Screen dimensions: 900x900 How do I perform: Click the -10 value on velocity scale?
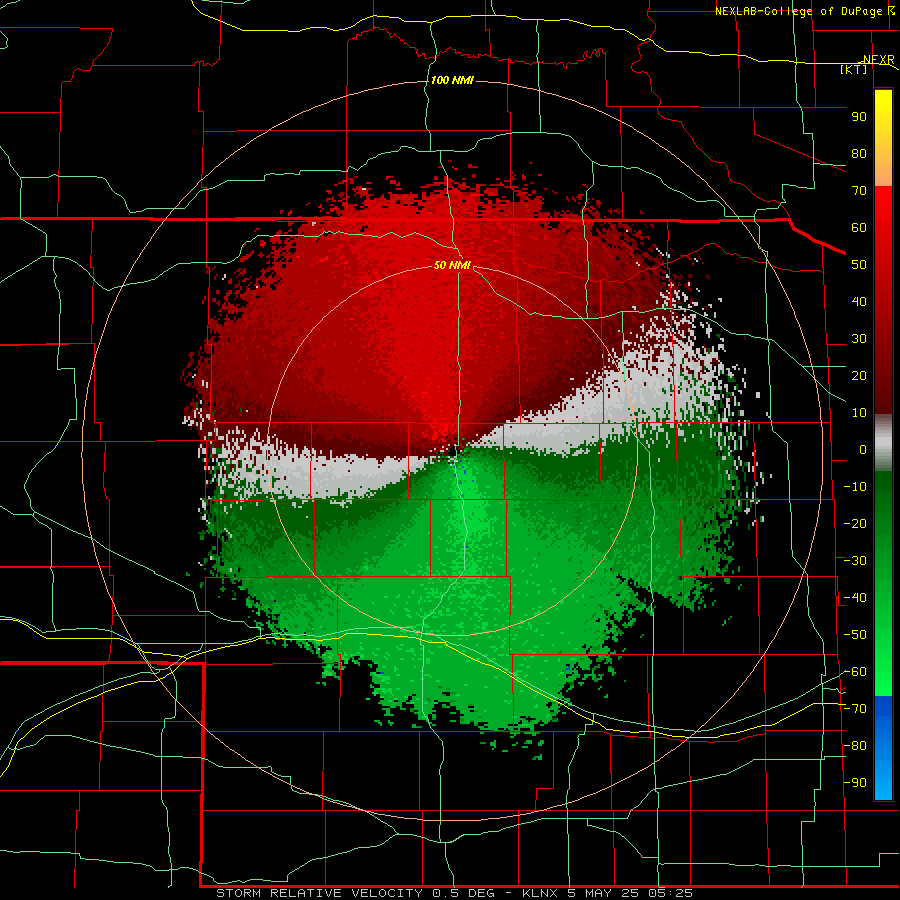point(855,487)
